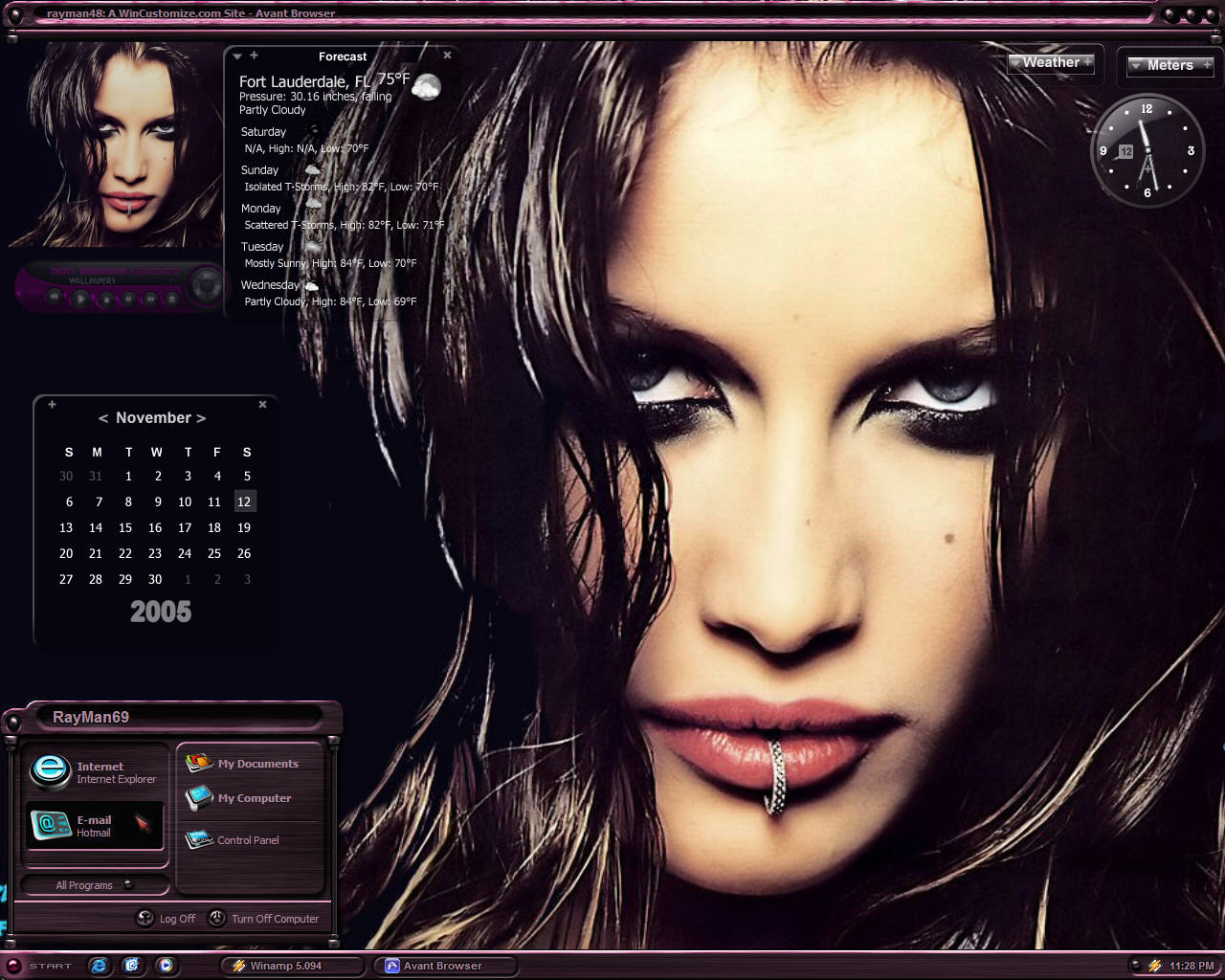Launch Internet Explorer from quick launch bar

[x=99, y=966]
